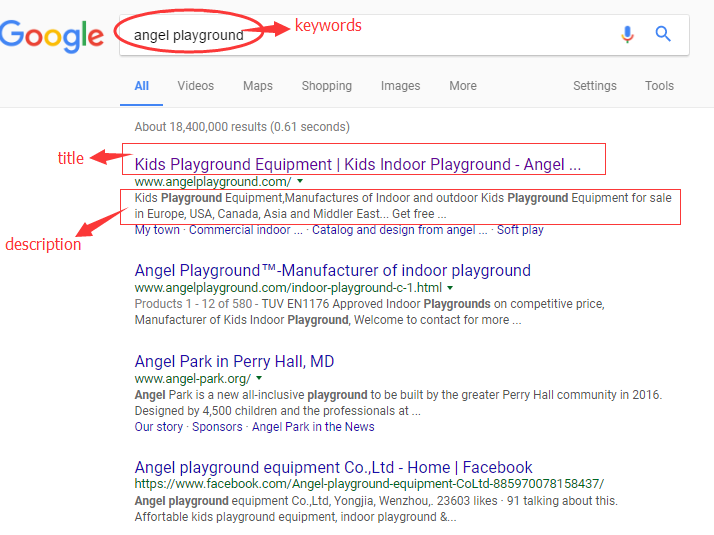Screen dimensions: 714x535
Task: Open the Images tab
Action: (x=400, y=86)
